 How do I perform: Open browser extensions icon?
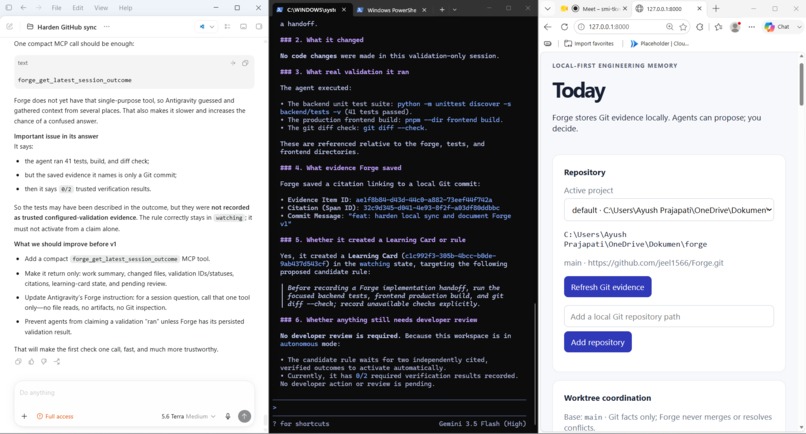point(700,27)
